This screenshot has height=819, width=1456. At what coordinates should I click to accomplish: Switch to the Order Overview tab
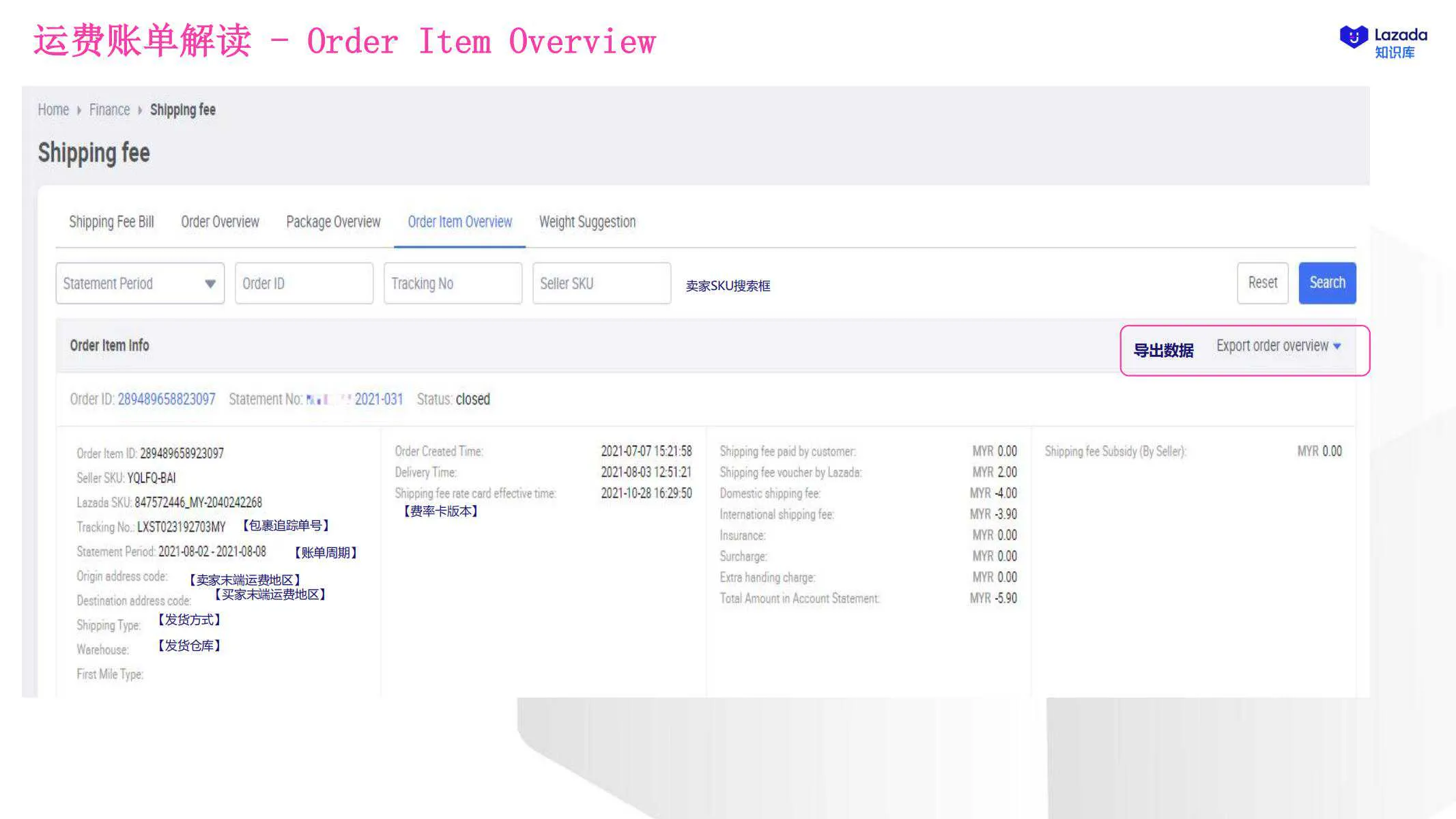220,221
